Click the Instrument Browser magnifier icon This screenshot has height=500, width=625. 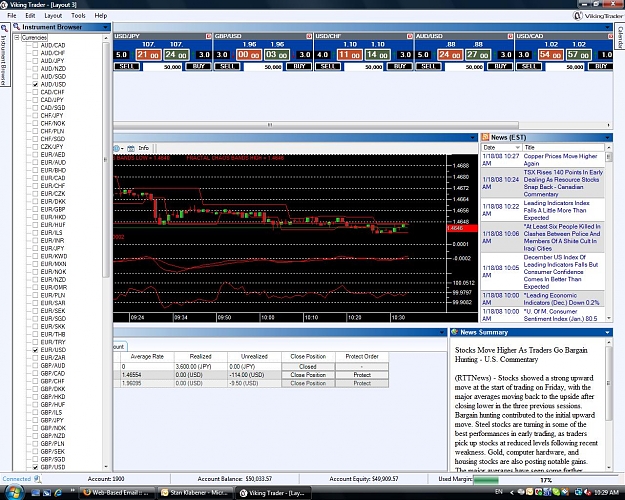(16, 27)
